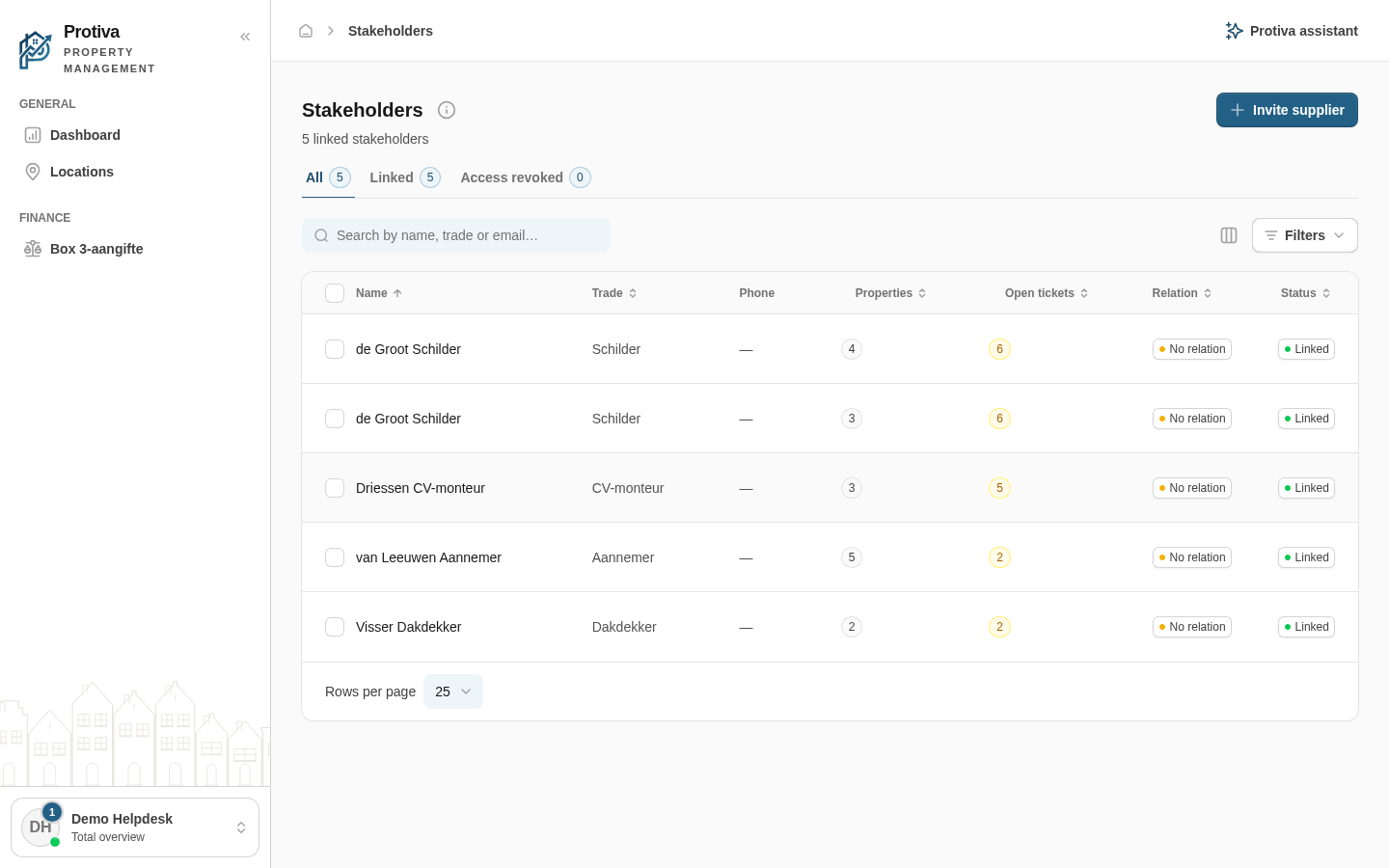This screenshot has height=868, width=1389.
Task: Check the van Leeuwen Aannemer row checkbox
Action: pos(335,557)
